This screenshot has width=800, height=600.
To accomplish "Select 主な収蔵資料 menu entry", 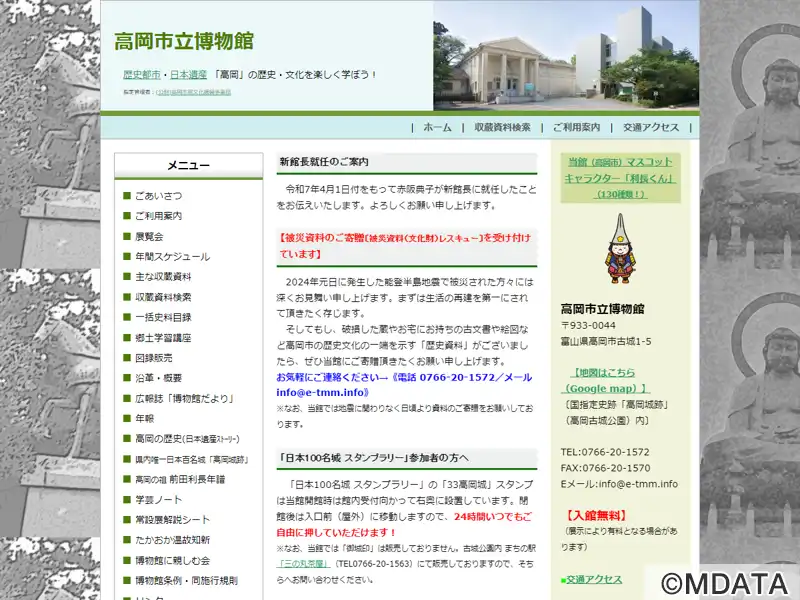I will click(x=163, y=277).
